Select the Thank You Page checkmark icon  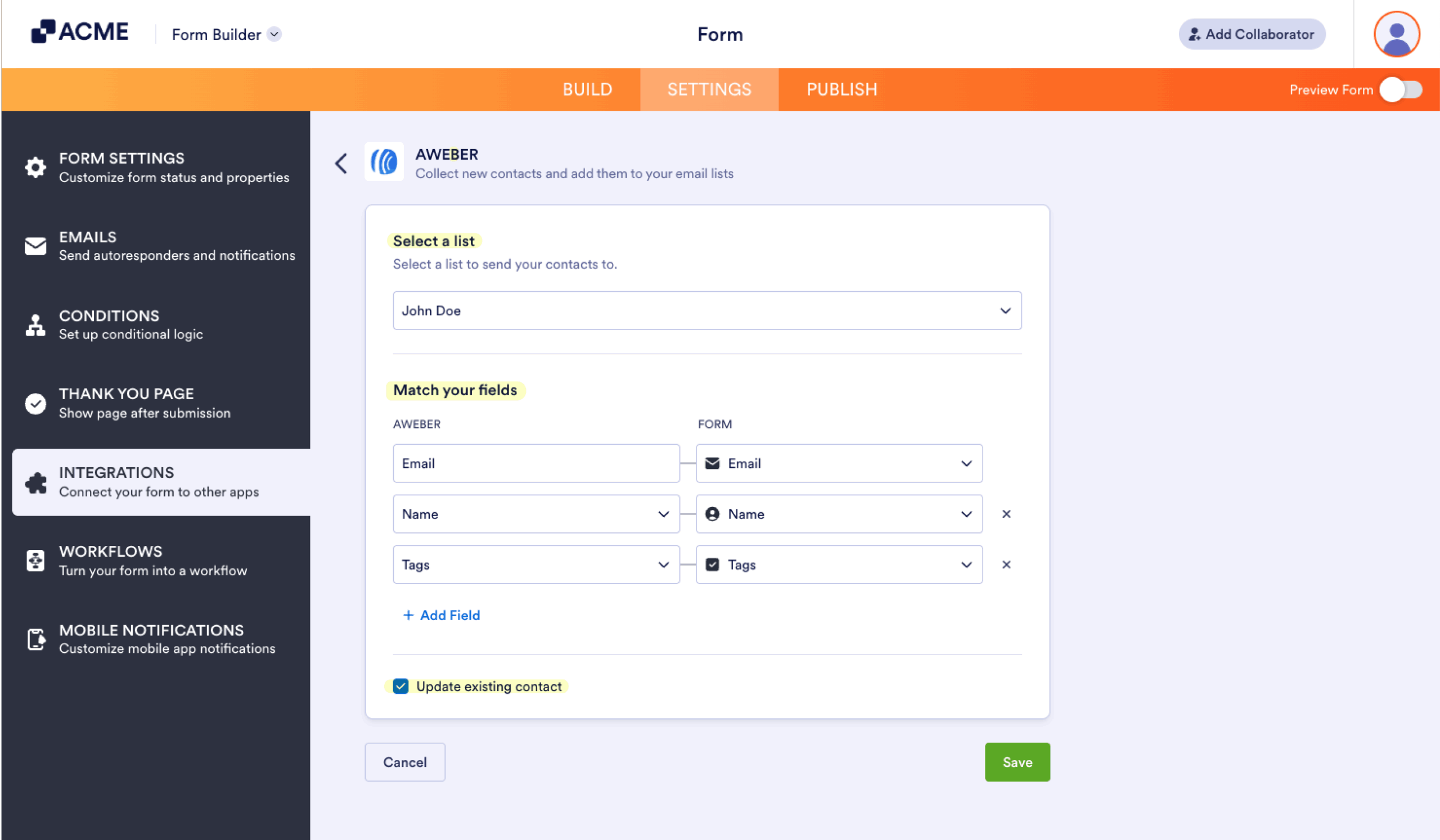35,404
